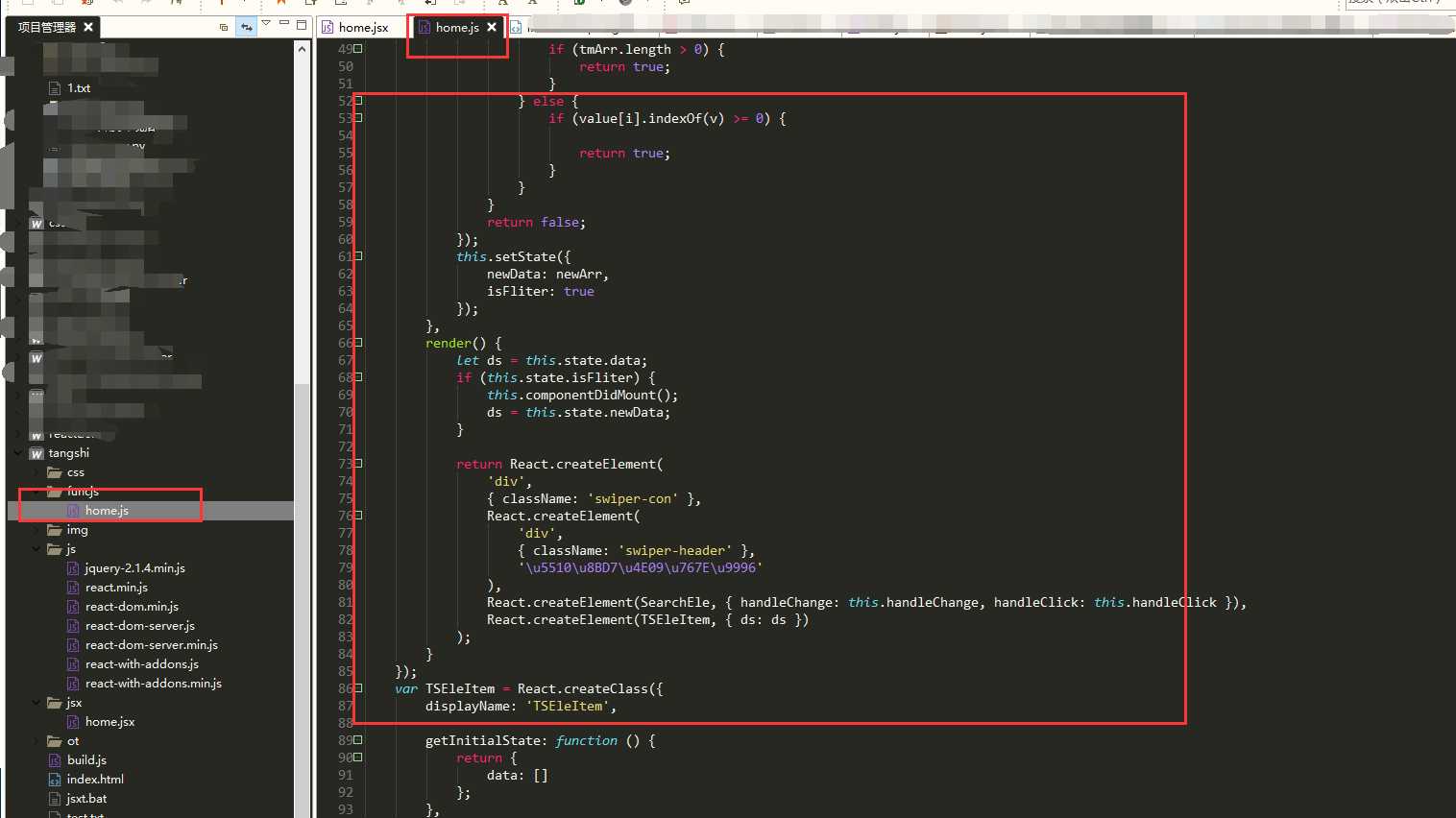Click the ot folder icon
Screen dimensions: 1456x818
(x=55, y=741)
